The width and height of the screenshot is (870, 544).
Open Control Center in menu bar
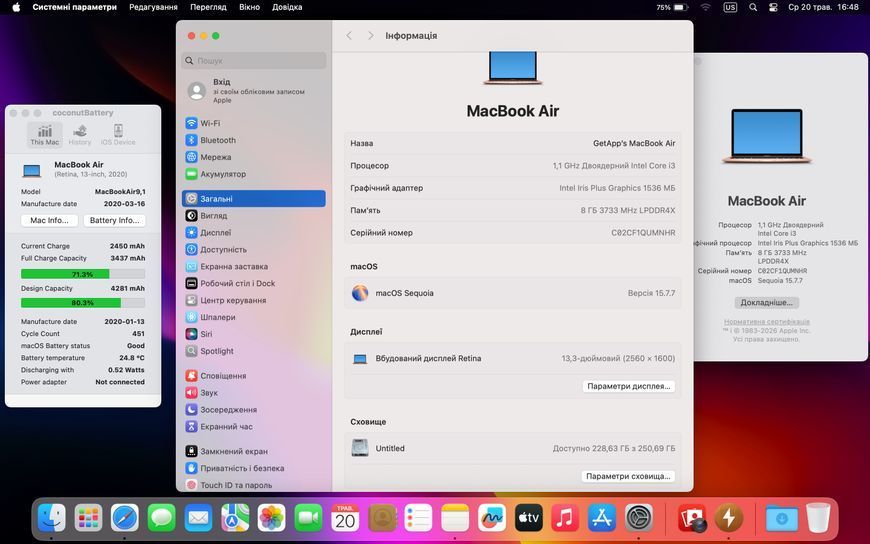pyautogui.click(x=773, y=7)
